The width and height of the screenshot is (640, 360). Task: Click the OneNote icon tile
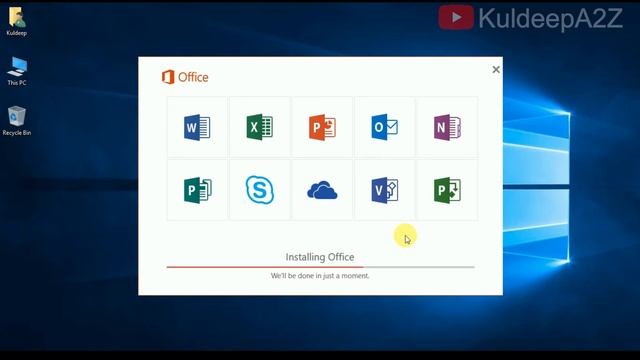(x=447, y=127)
